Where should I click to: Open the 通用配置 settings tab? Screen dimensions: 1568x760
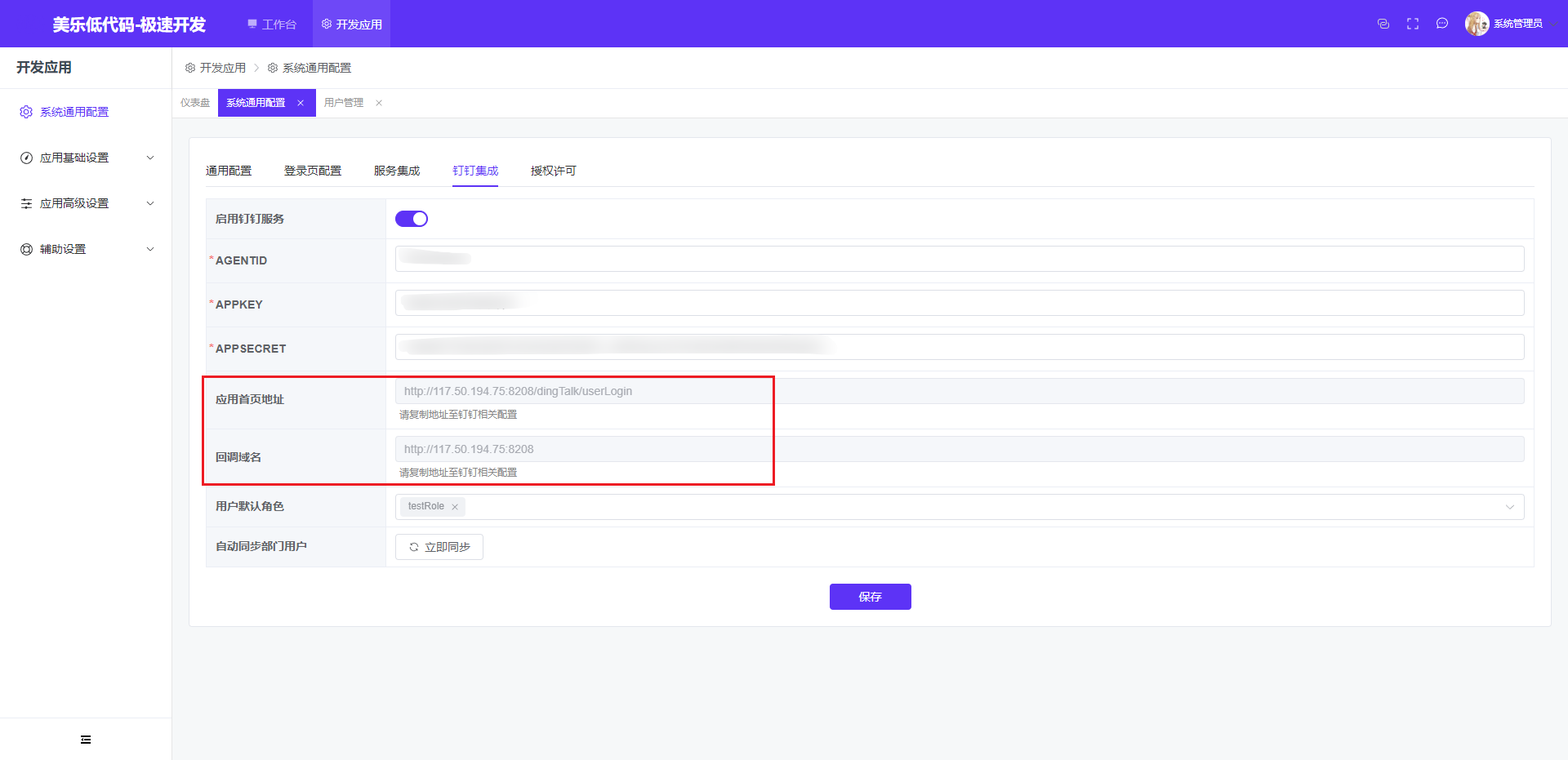click(x=229, y=171)
